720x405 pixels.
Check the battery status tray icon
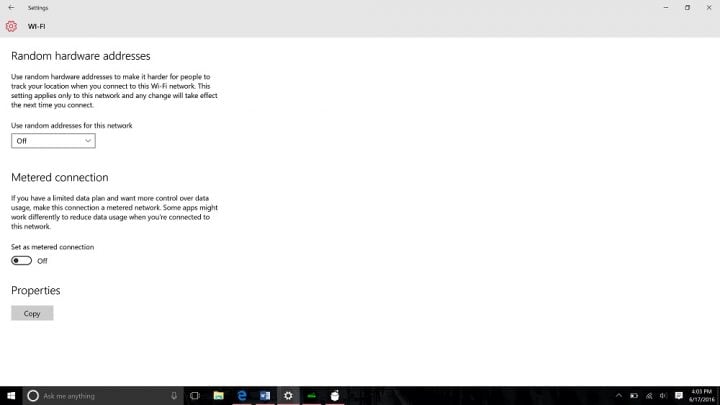tap(634, 396)
